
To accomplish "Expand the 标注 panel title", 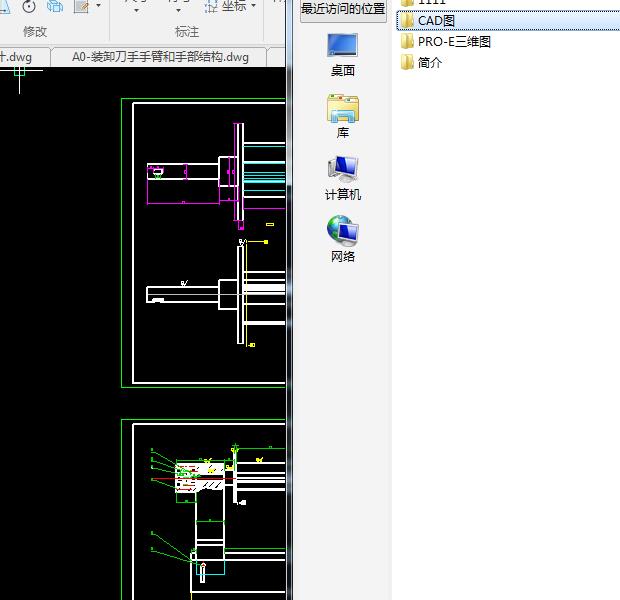I will point(187,32).
